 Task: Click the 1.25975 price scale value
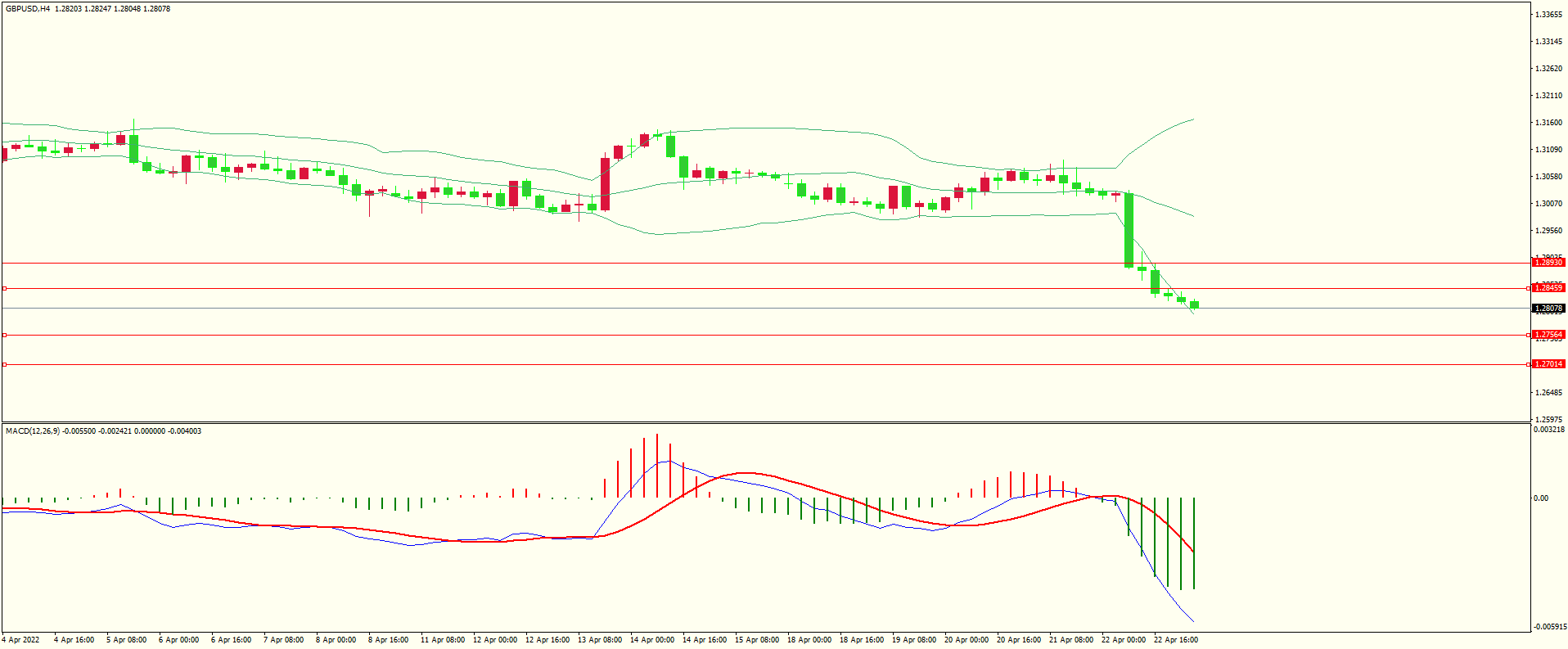[x=1548, y=420]
